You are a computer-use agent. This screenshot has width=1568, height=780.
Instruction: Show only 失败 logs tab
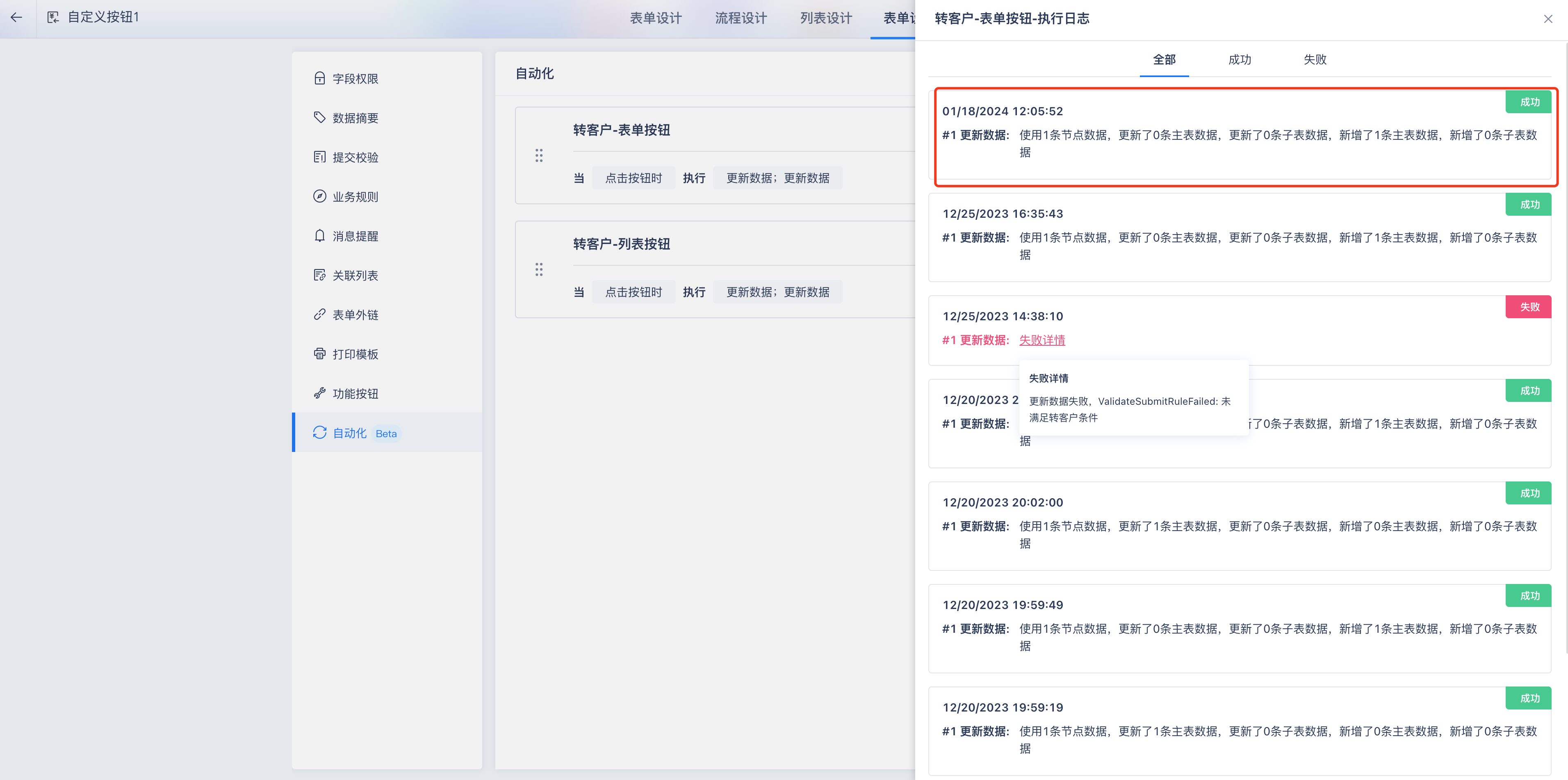coord(1315,60)
